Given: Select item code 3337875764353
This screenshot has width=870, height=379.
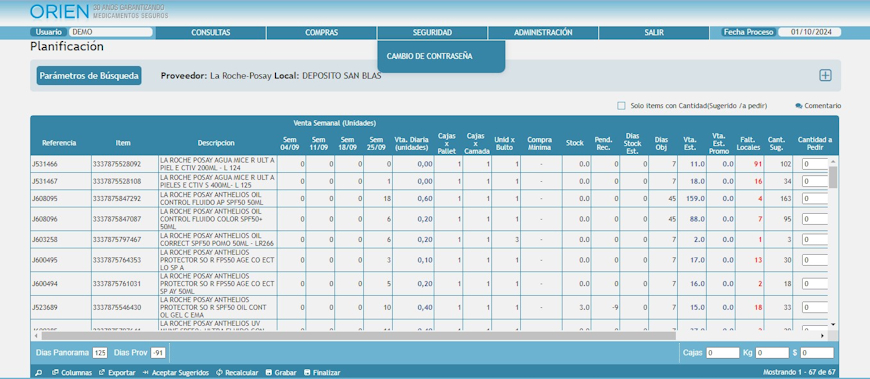Looking at the screenshot, I should tap(117, 260).
